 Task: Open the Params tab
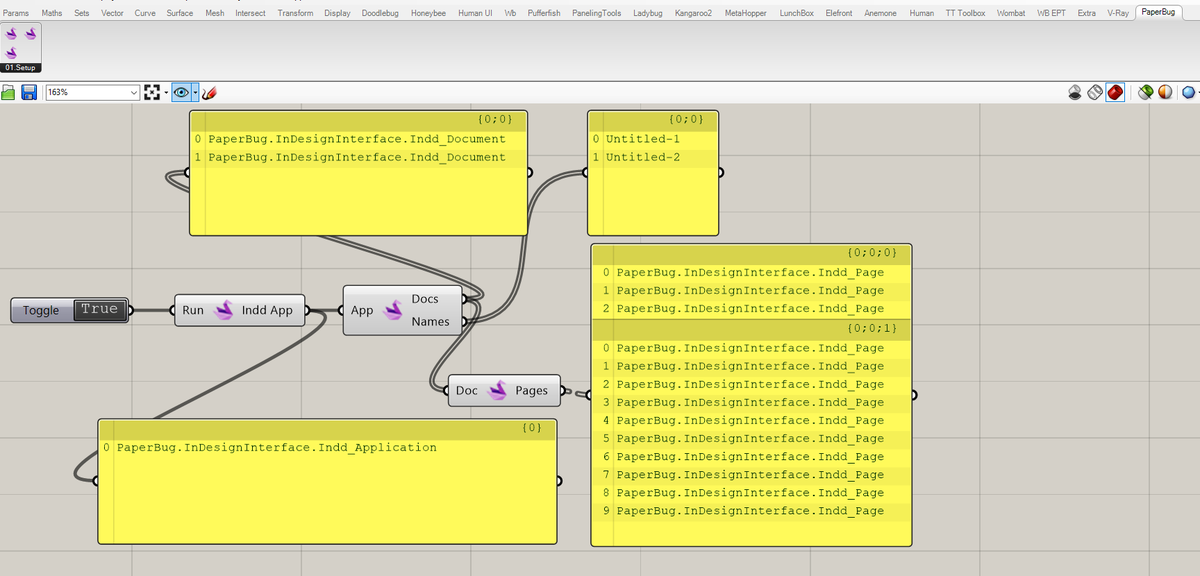pos(15,13)
